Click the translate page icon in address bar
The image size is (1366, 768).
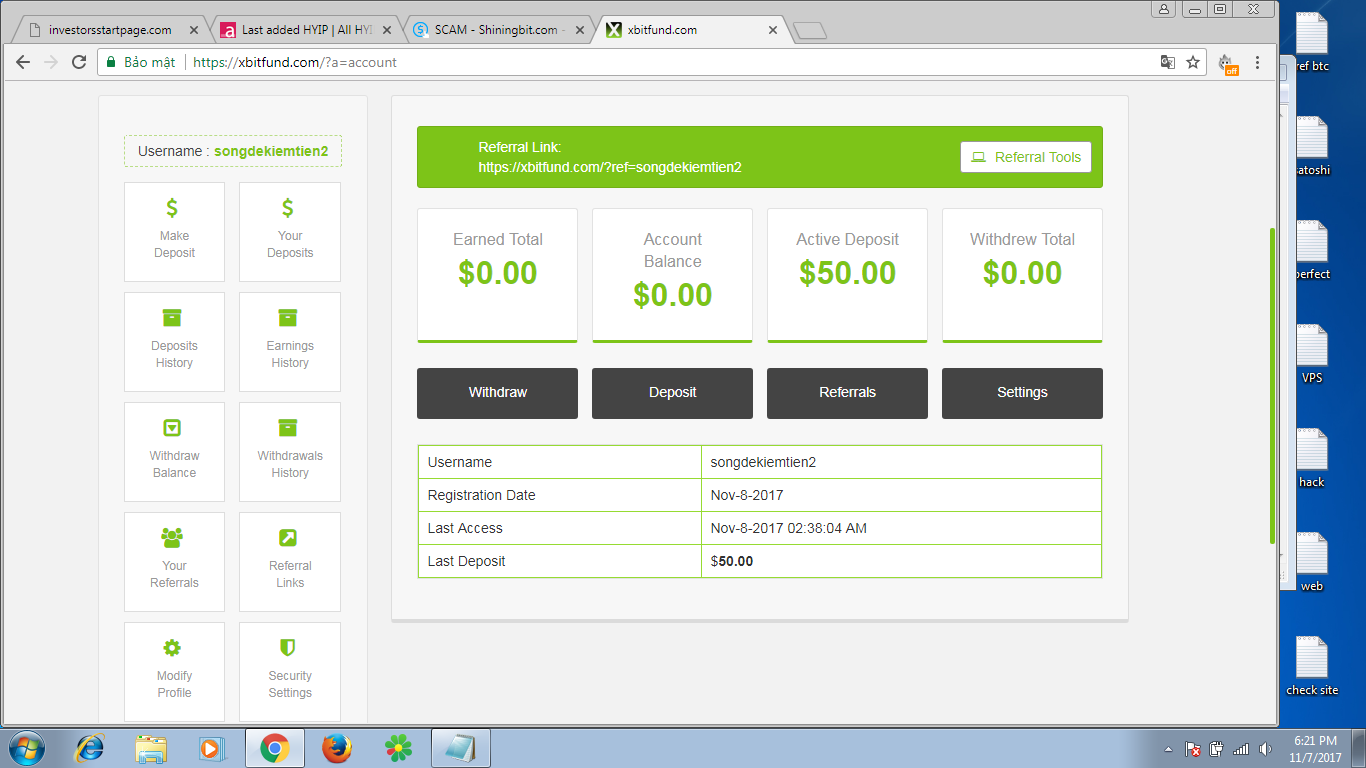pyautogui.click(x=1168, y=62)
